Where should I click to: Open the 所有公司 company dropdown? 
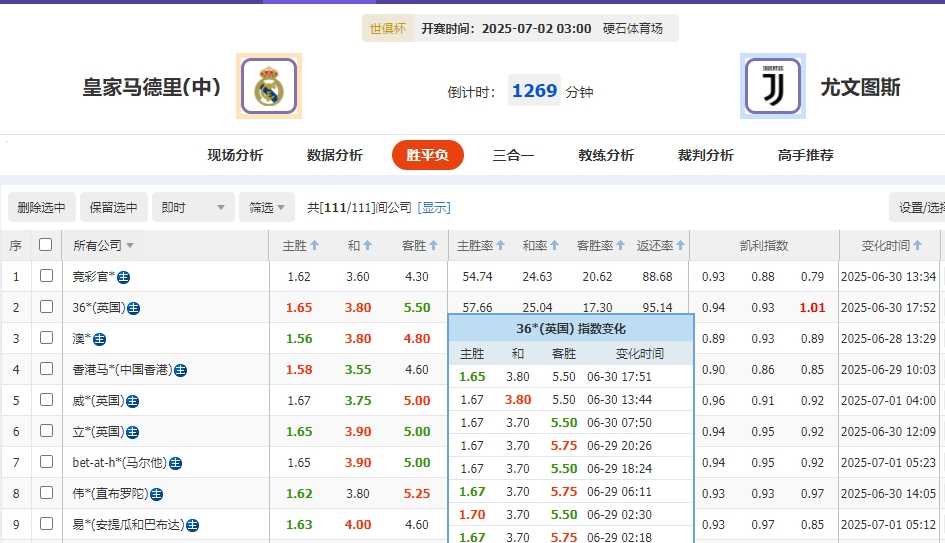[103, 246]
